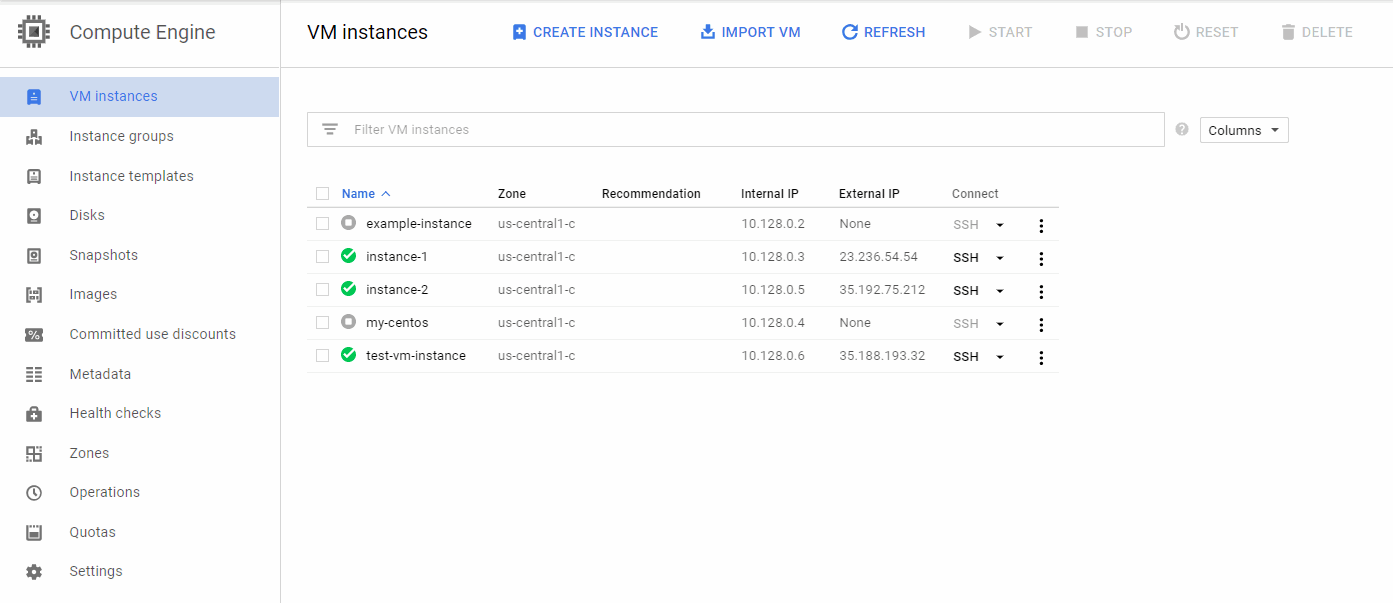Open the Instance templates section
Viewport: 1393px width, 603px height.
pyautogui.click(x=131, y=175)
